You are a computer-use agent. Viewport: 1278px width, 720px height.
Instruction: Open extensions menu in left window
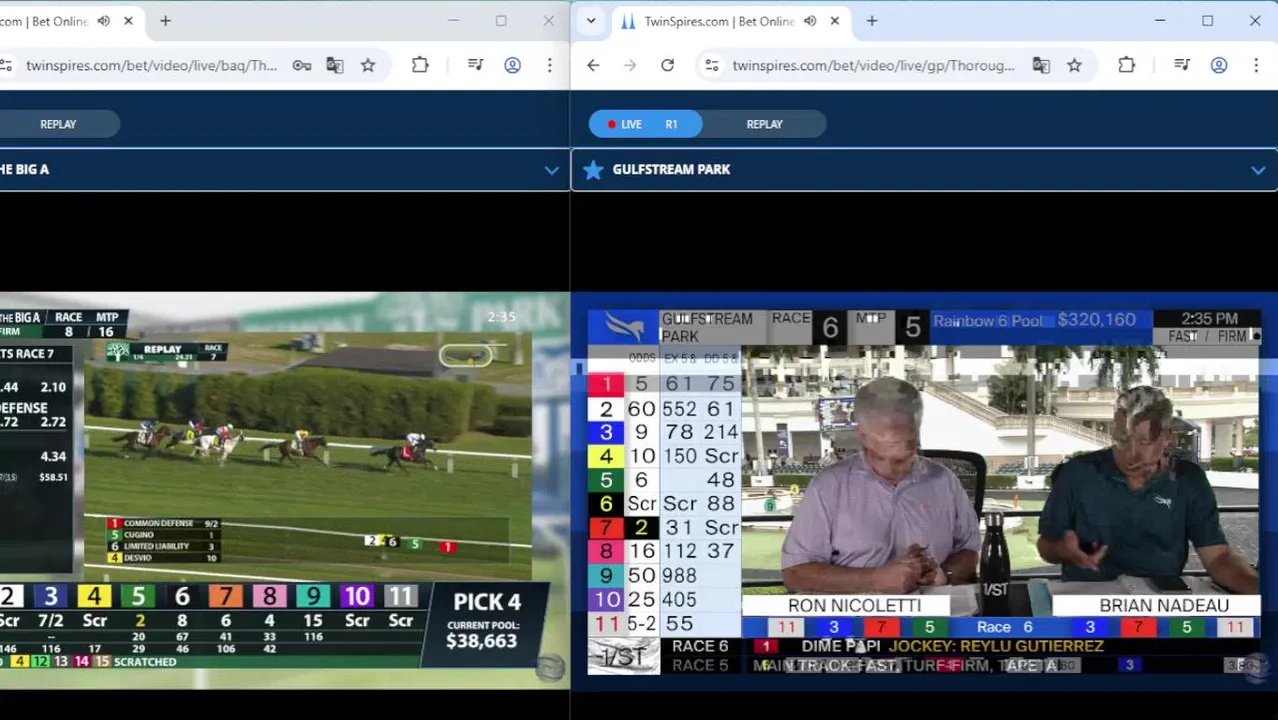click(x=420, y=65)
